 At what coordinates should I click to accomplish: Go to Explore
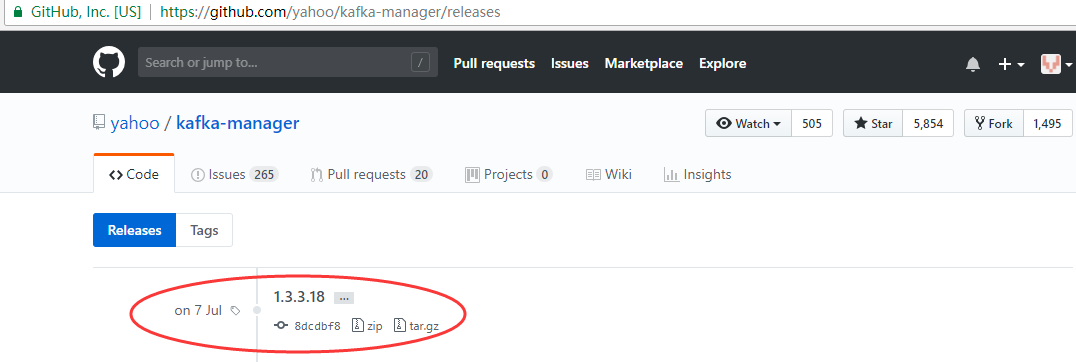point(723,64)
